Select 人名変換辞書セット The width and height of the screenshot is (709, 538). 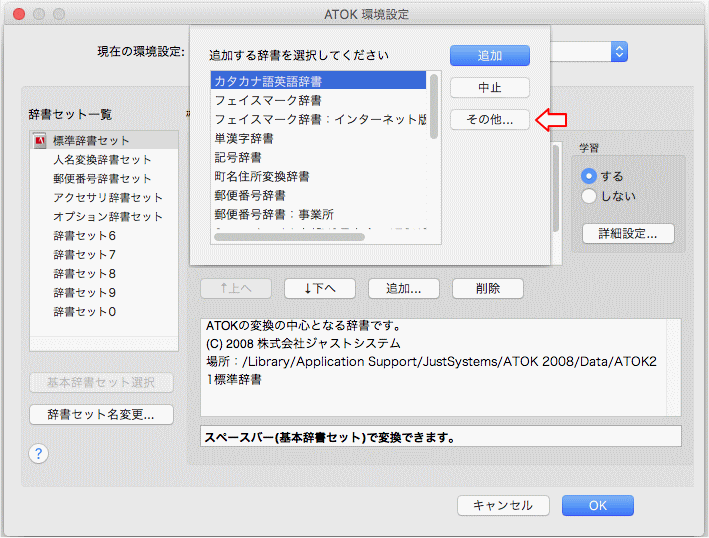point(104,160)
